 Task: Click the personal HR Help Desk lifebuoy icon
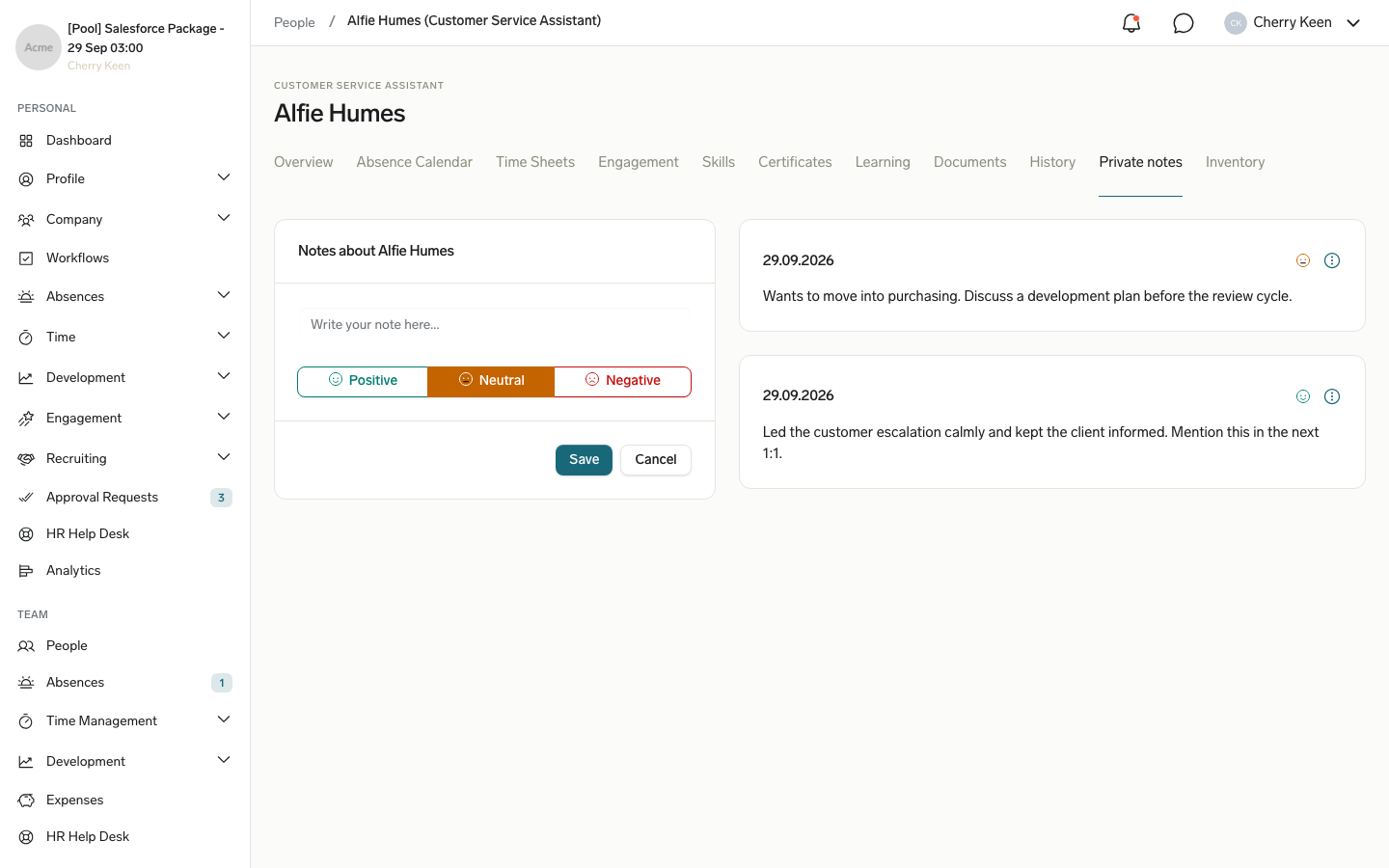[26, 534]
